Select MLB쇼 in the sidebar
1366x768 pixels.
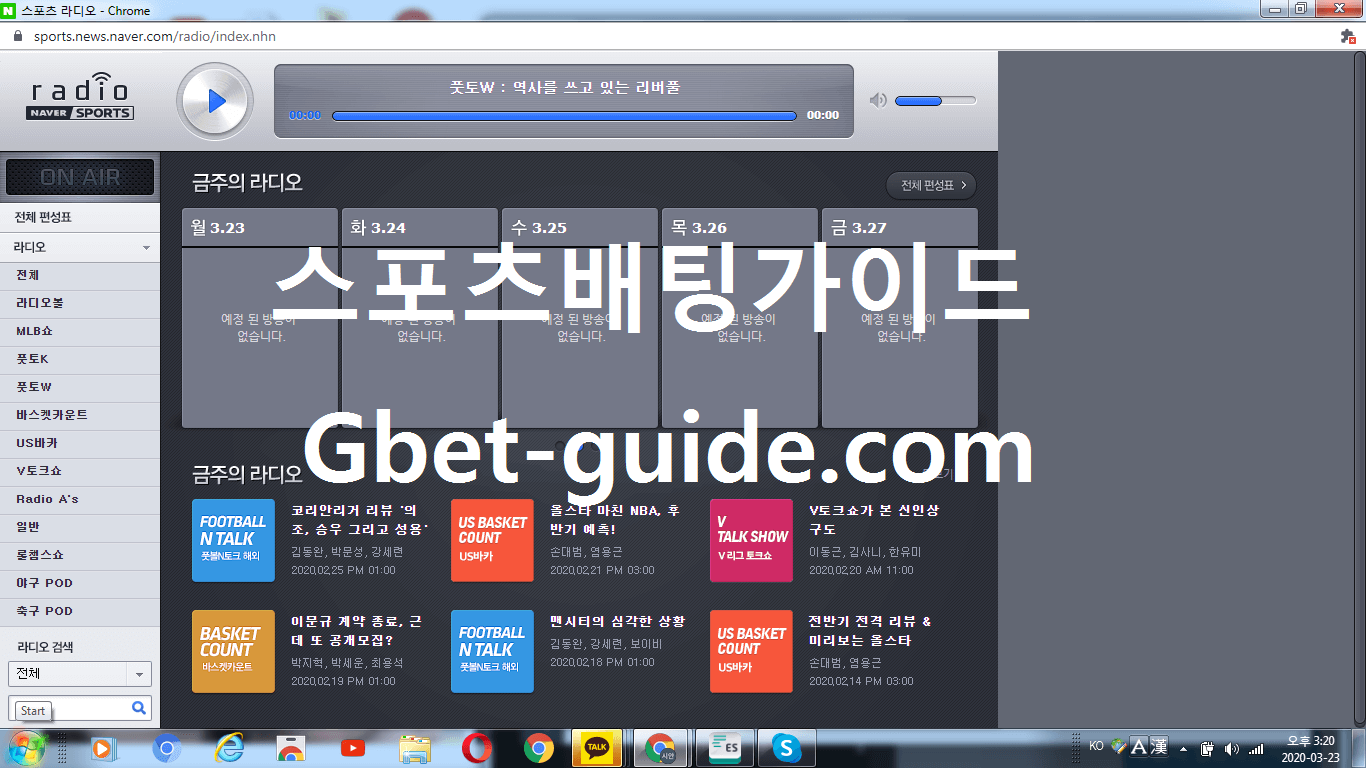click(x=80, y=331)
